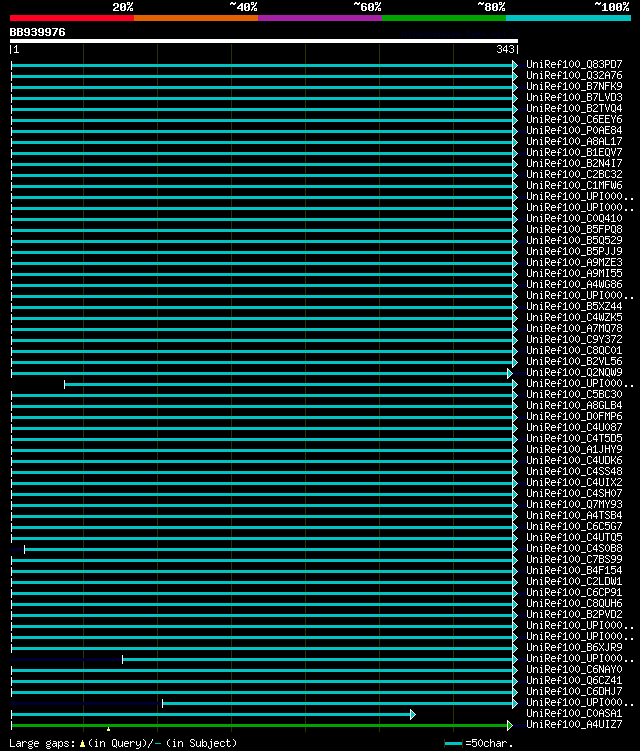Screen dimensions: 640x751
Task: Open hit UniRef100_B7NFK9
Action: (x=574, y=86)
